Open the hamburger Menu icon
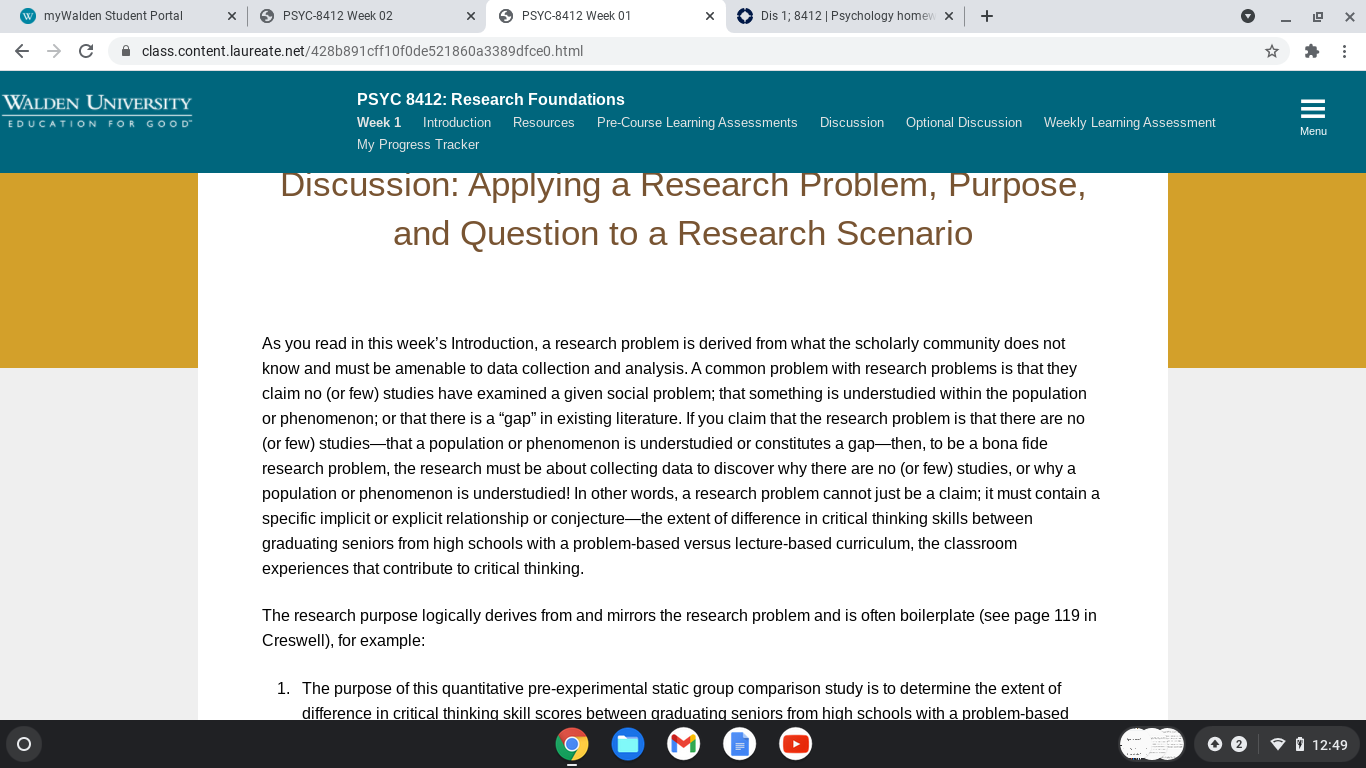This screenshot has height=768, width=1366. point(1313,117)
